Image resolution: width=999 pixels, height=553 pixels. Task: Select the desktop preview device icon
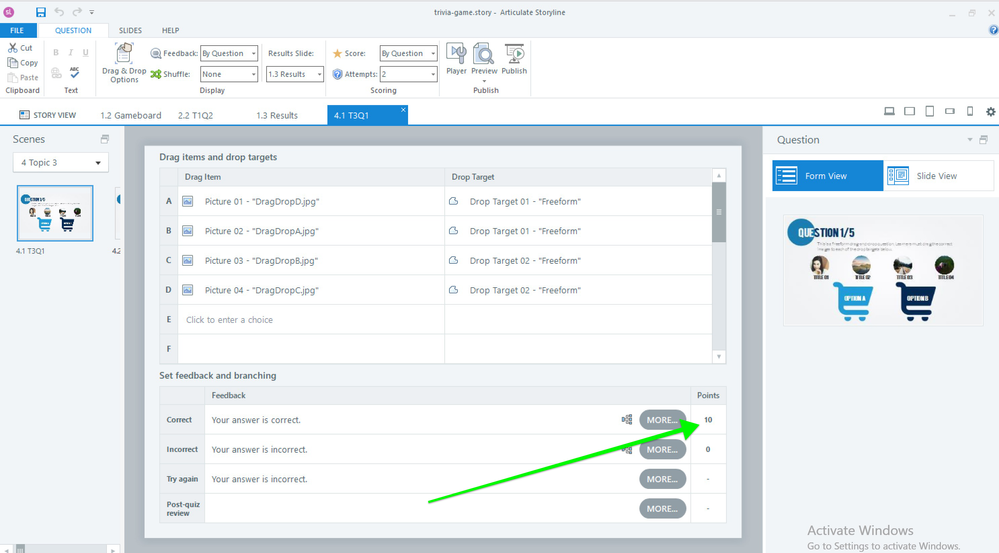[889, 112]
